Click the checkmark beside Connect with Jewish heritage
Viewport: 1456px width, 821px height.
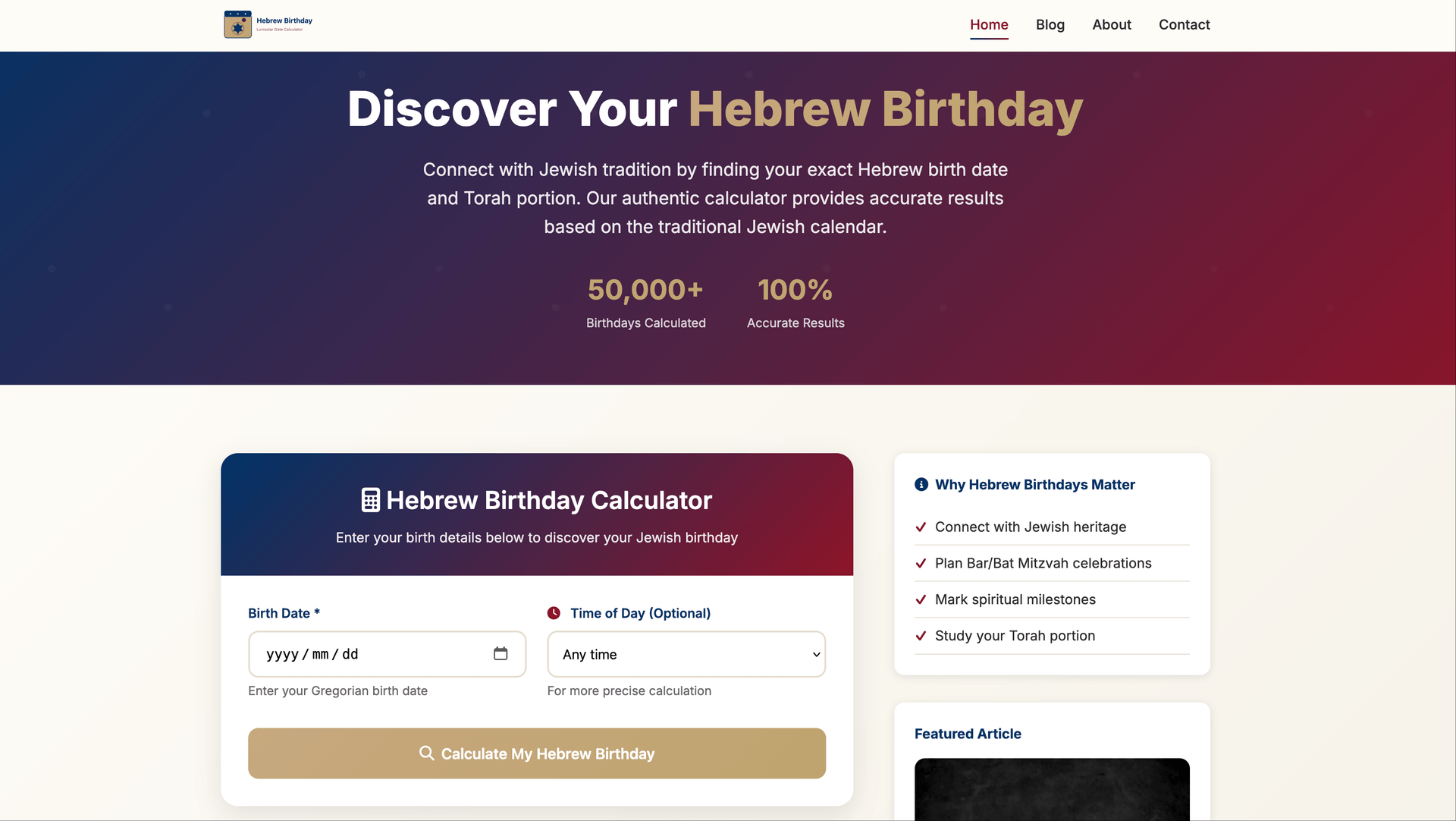pyautogui.click(x=921, y=527)
